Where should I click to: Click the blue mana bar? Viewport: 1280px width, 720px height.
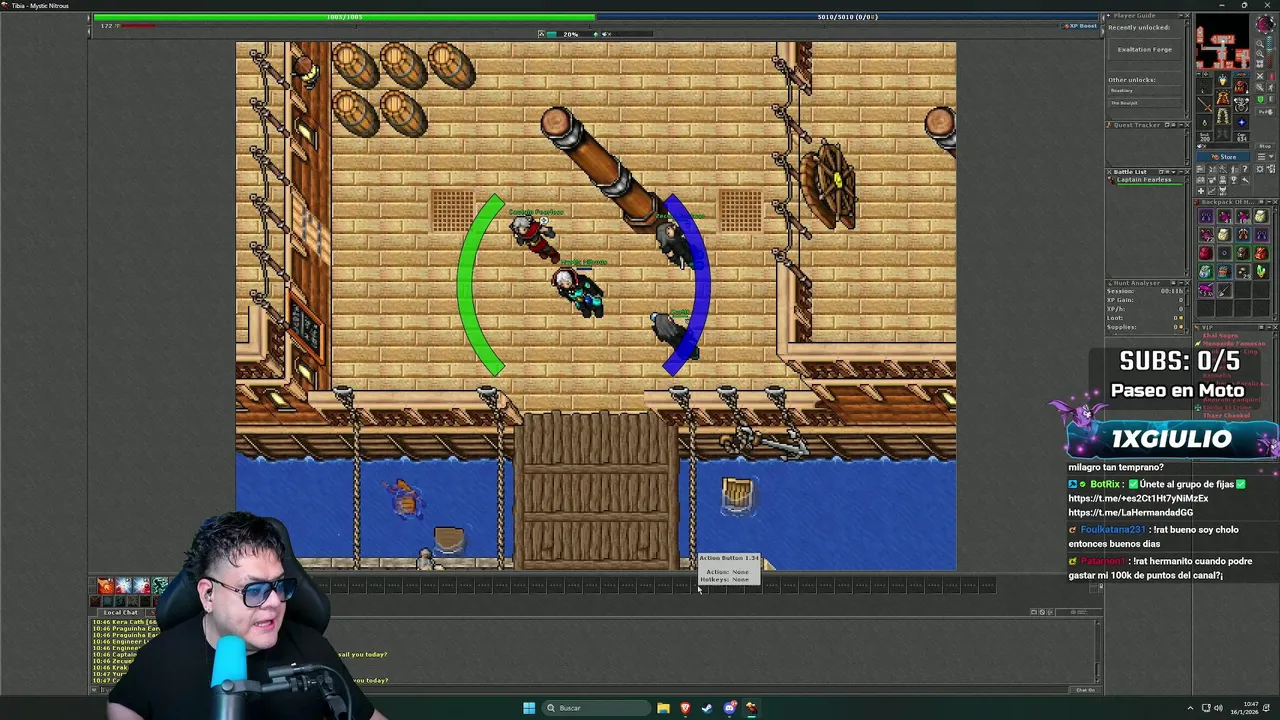point(847,17)
